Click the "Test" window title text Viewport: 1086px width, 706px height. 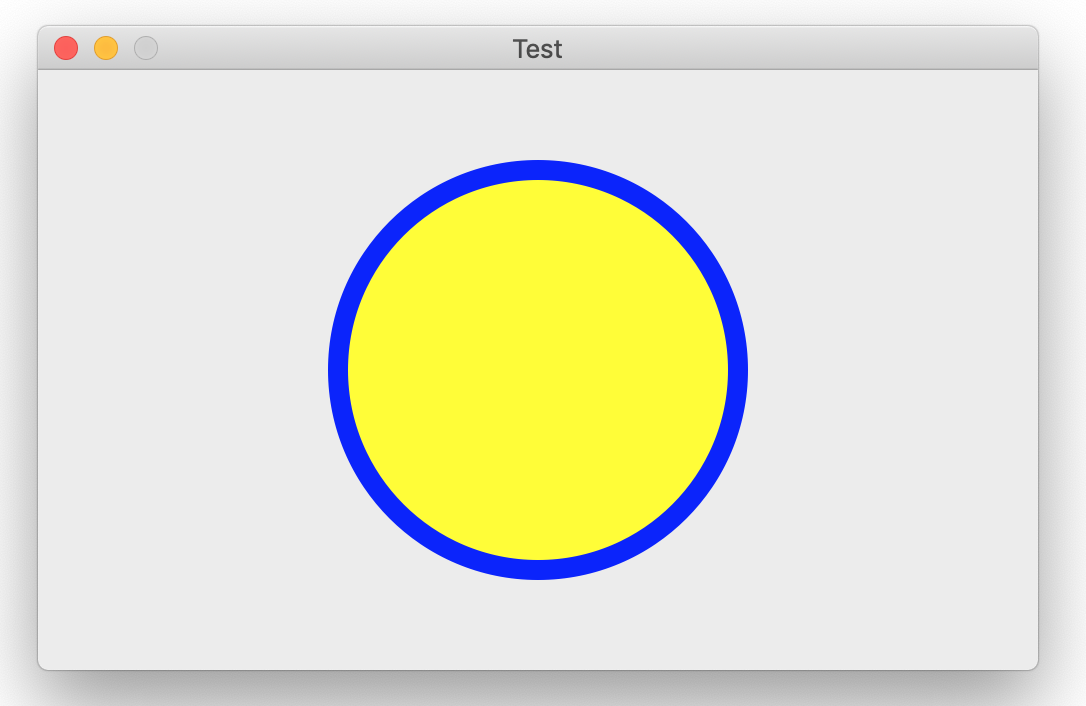click(x=538, y=49)
